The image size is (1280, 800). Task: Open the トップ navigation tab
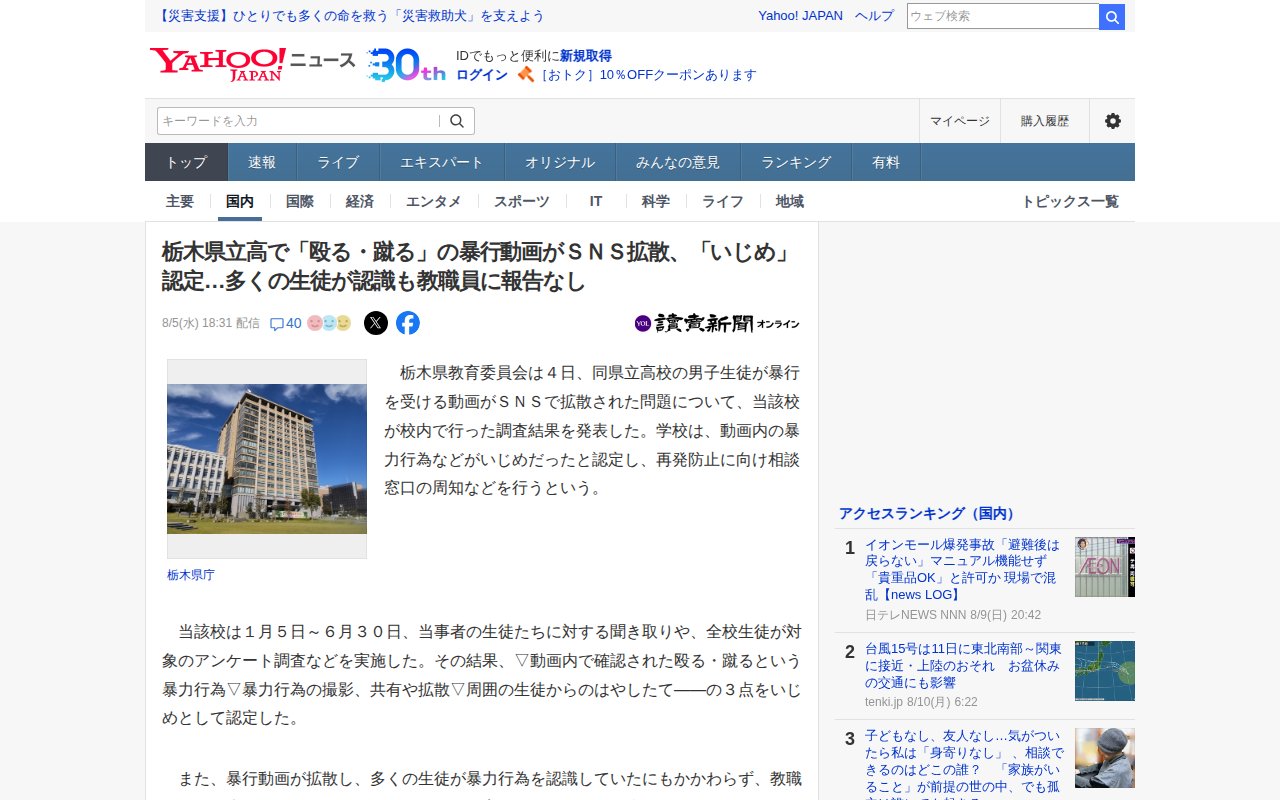pos(187,162)
